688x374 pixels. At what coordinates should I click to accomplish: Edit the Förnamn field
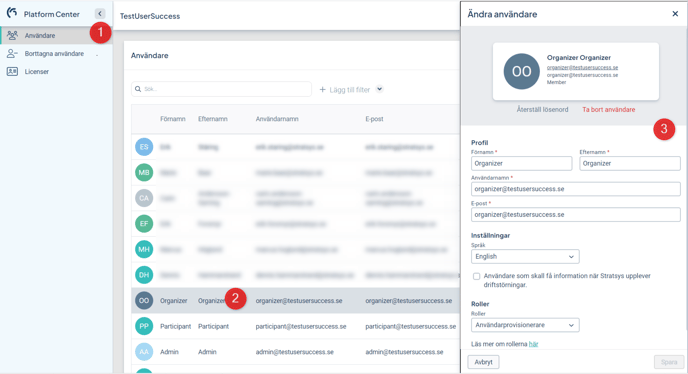tap(522, 163)
